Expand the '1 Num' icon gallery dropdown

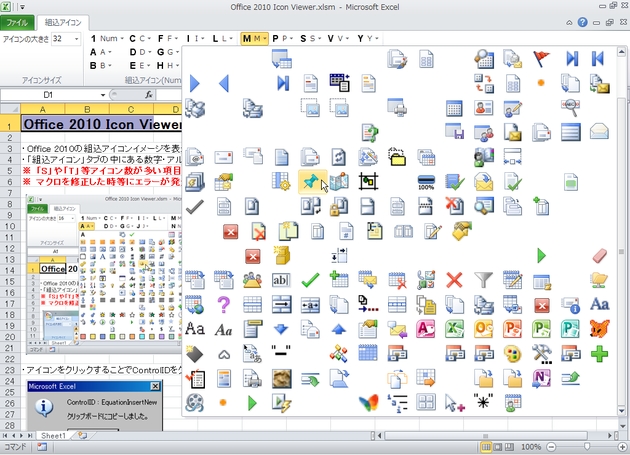pos(107,39)
